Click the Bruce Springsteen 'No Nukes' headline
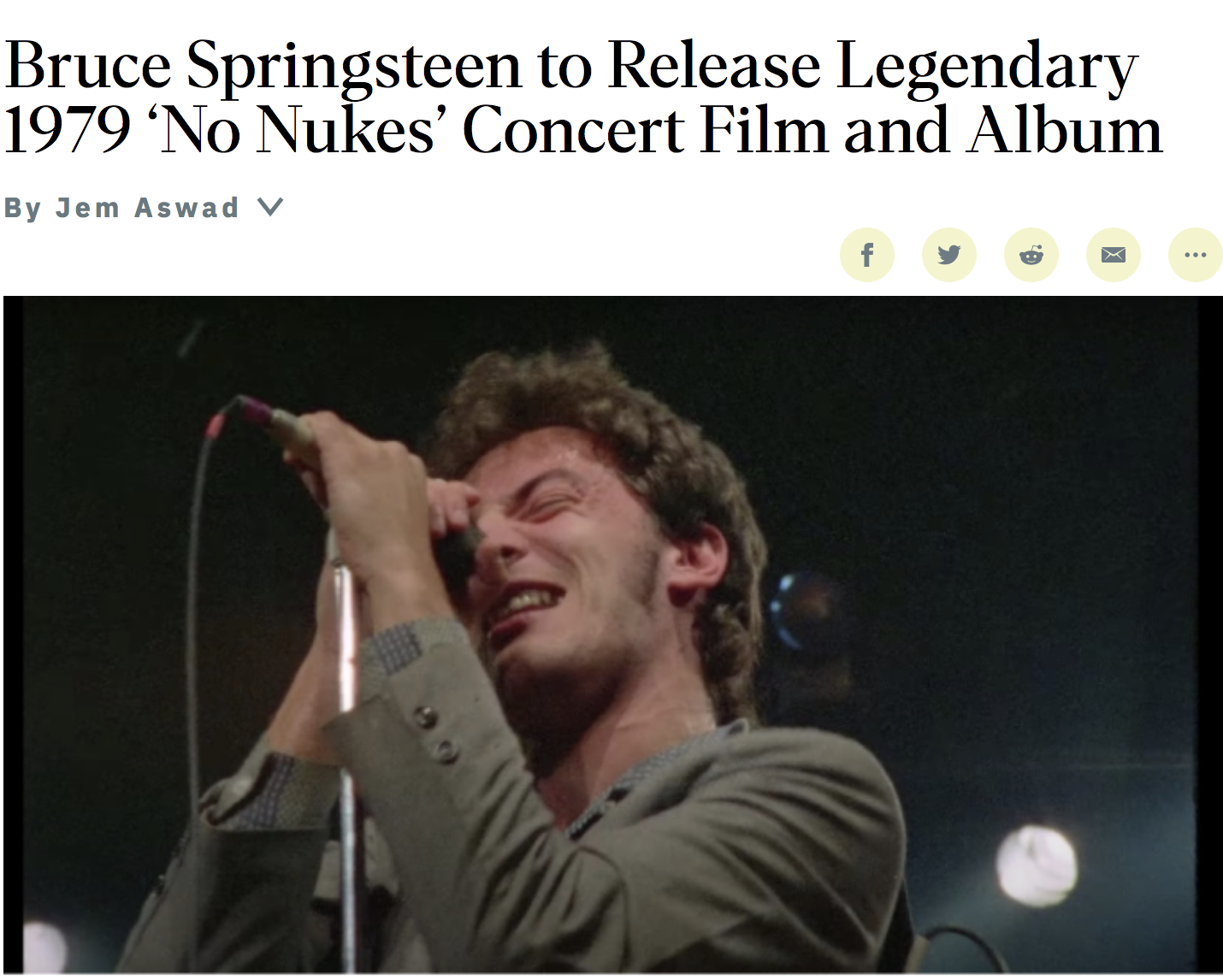 coord(583,97)
